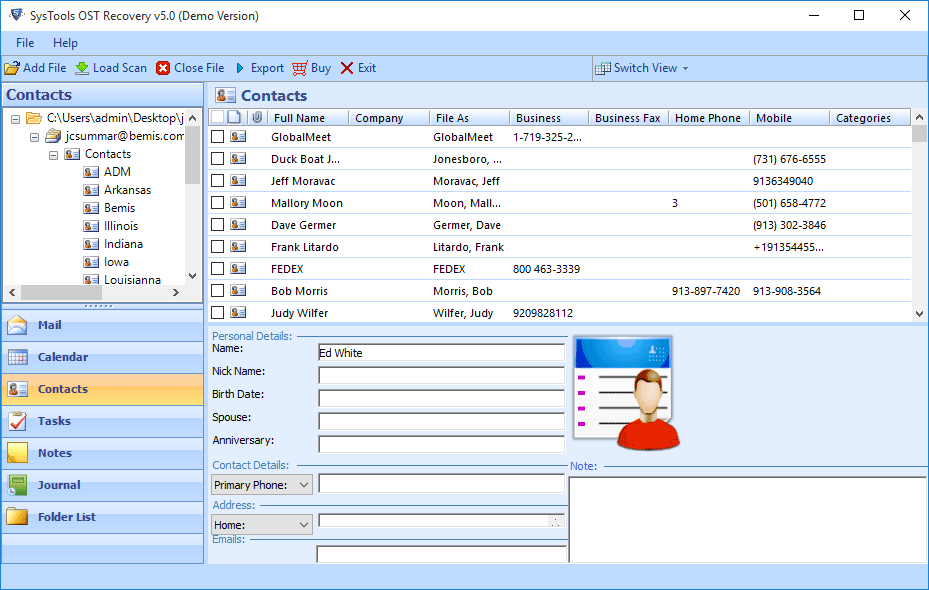
Task: Click the SysTools app logo in title bar
Action: tap(16, 15)
